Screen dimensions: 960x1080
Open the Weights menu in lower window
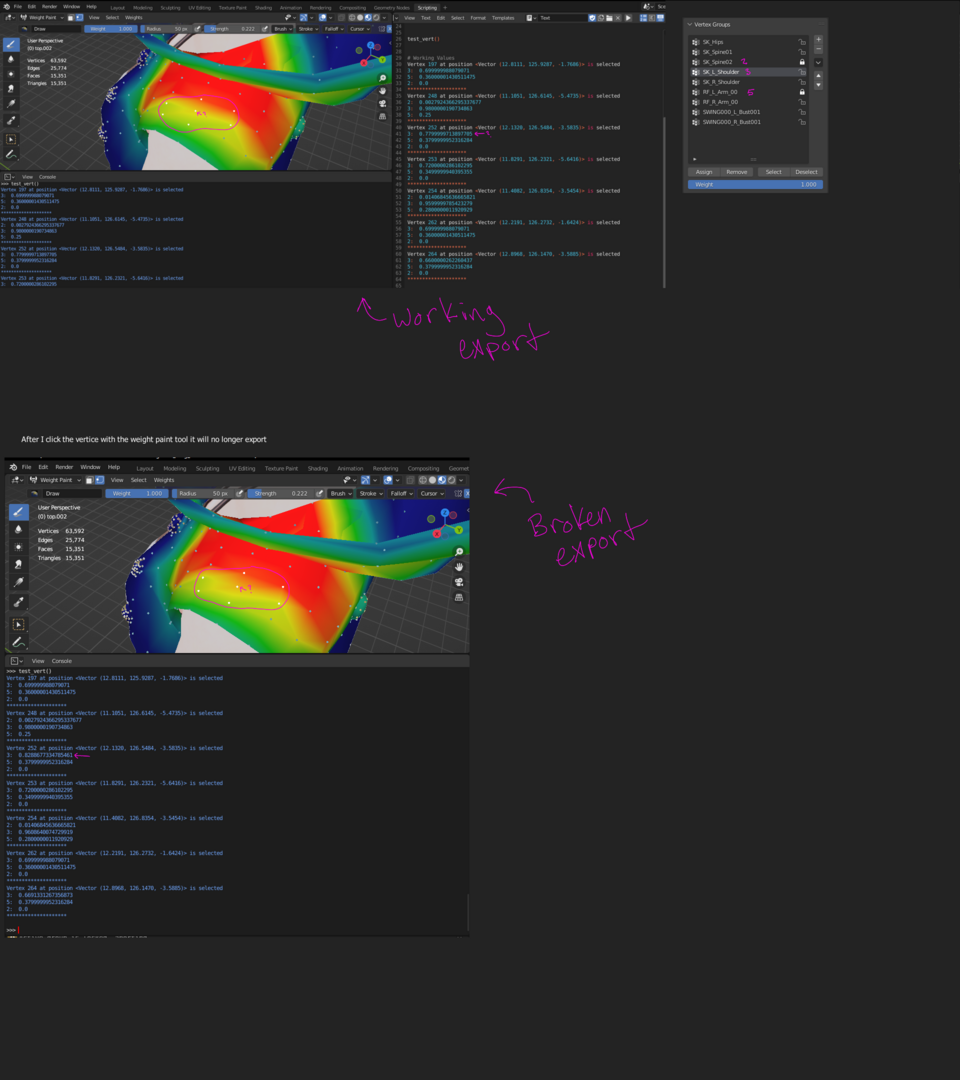[164, 480]
